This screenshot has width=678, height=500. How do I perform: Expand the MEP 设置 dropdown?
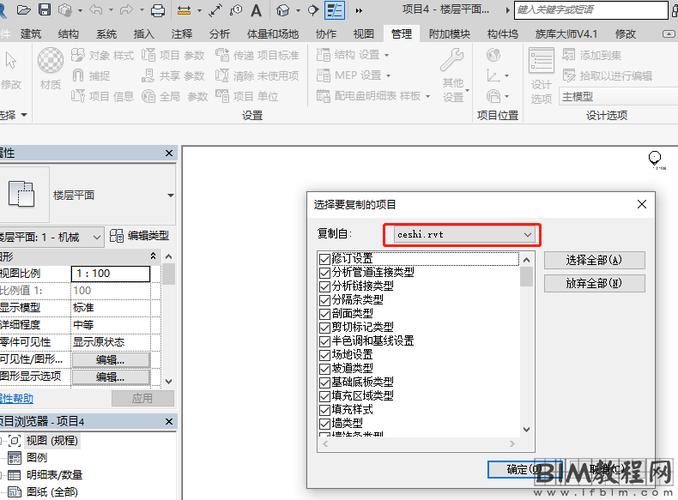388,76
